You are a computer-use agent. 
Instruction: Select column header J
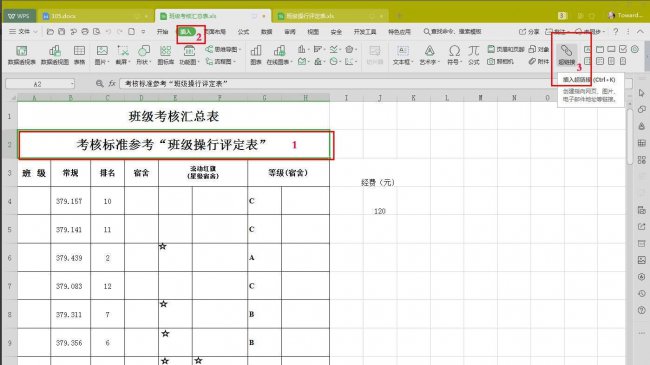coord(380,98)
